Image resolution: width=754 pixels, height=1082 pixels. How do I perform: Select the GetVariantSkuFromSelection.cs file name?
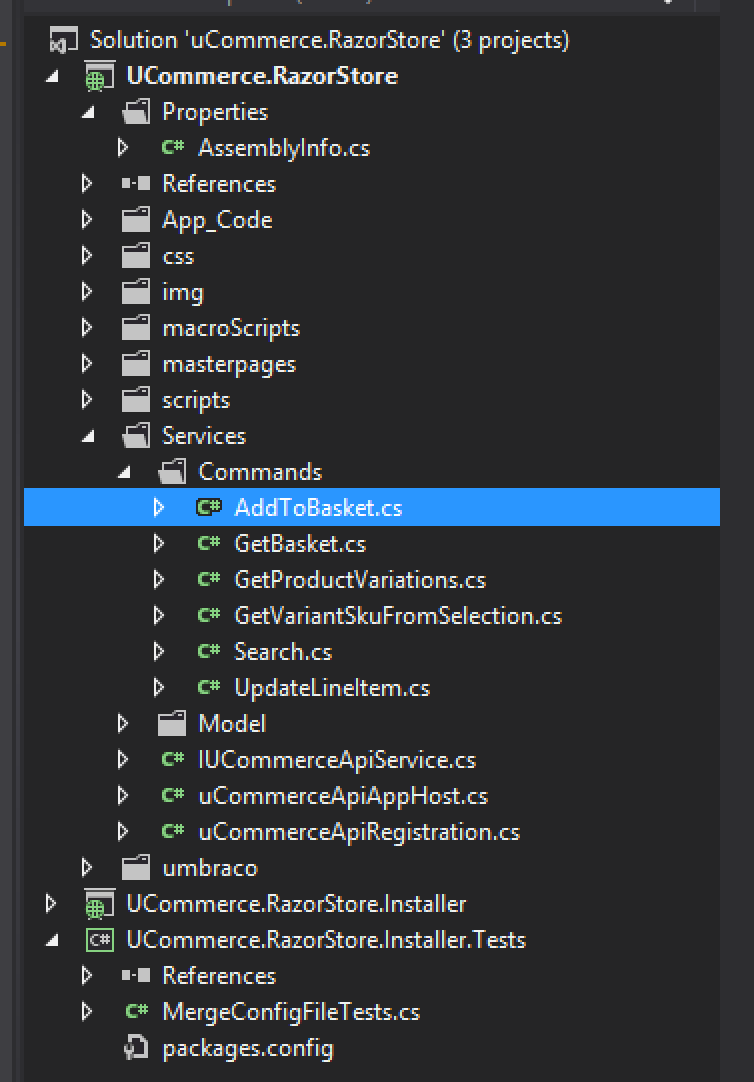coord(398,616)
